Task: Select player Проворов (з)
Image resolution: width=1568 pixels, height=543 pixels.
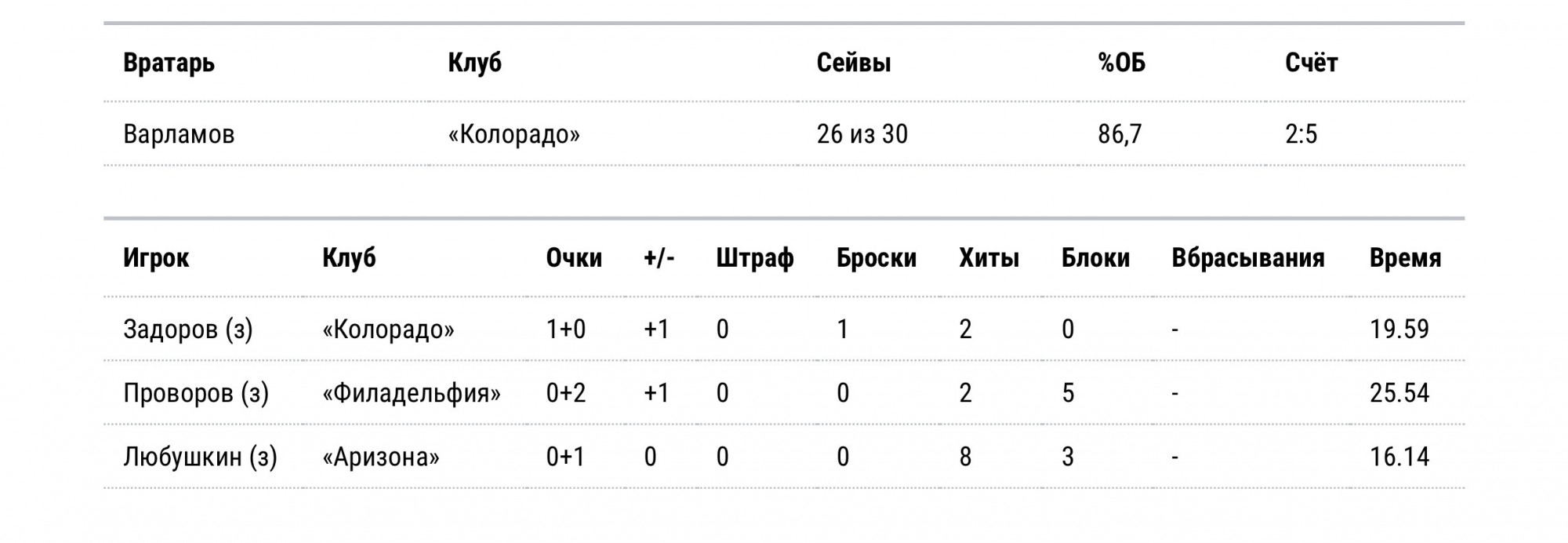Action: tap(196, 393)
